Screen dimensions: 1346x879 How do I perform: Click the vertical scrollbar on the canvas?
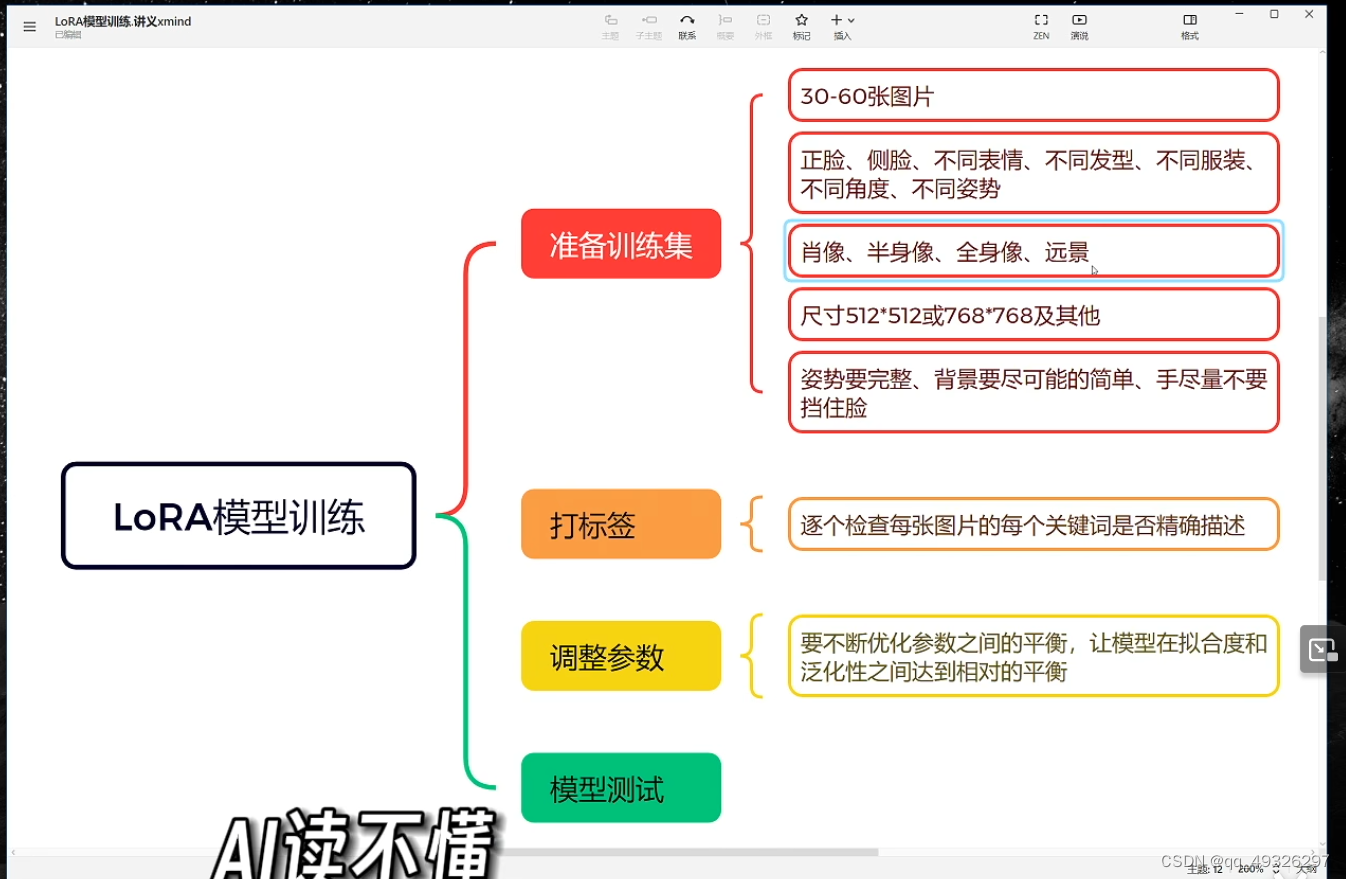pyautogui.click(x=1322, y=450)
